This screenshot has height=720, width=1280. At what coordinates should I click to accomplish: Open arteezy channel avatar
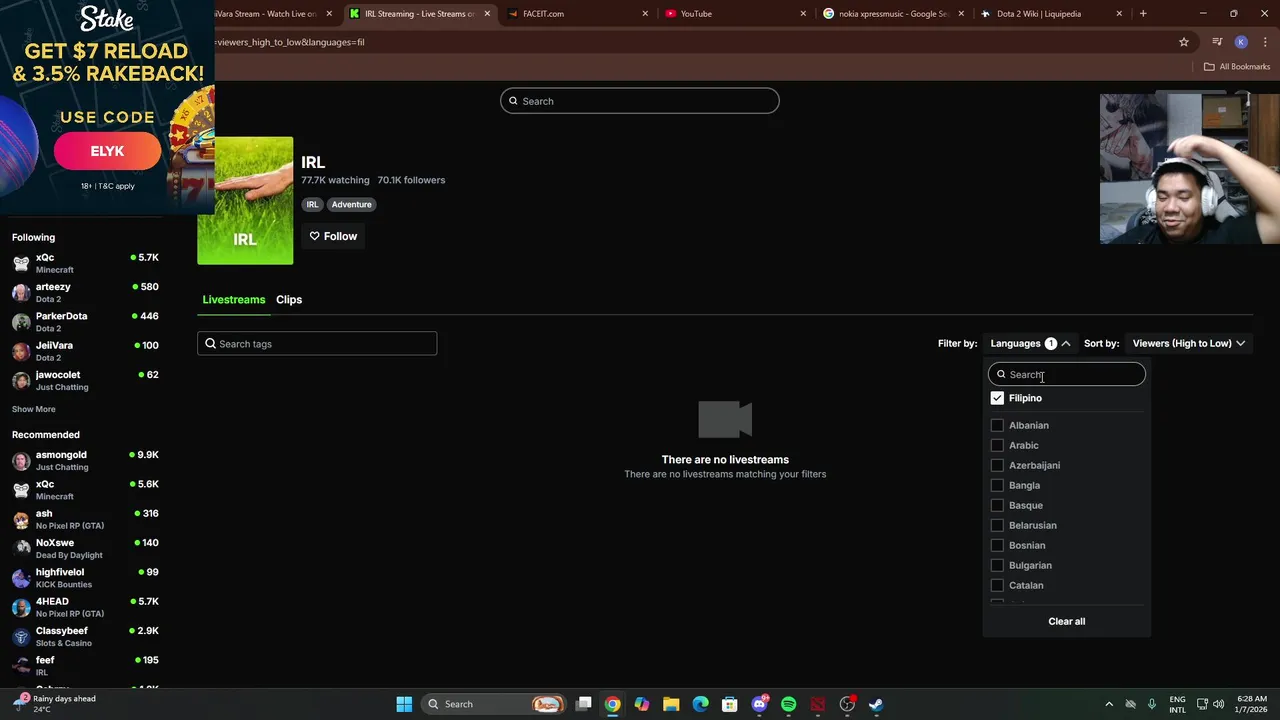pyautogui.click(x=21, y=292)
